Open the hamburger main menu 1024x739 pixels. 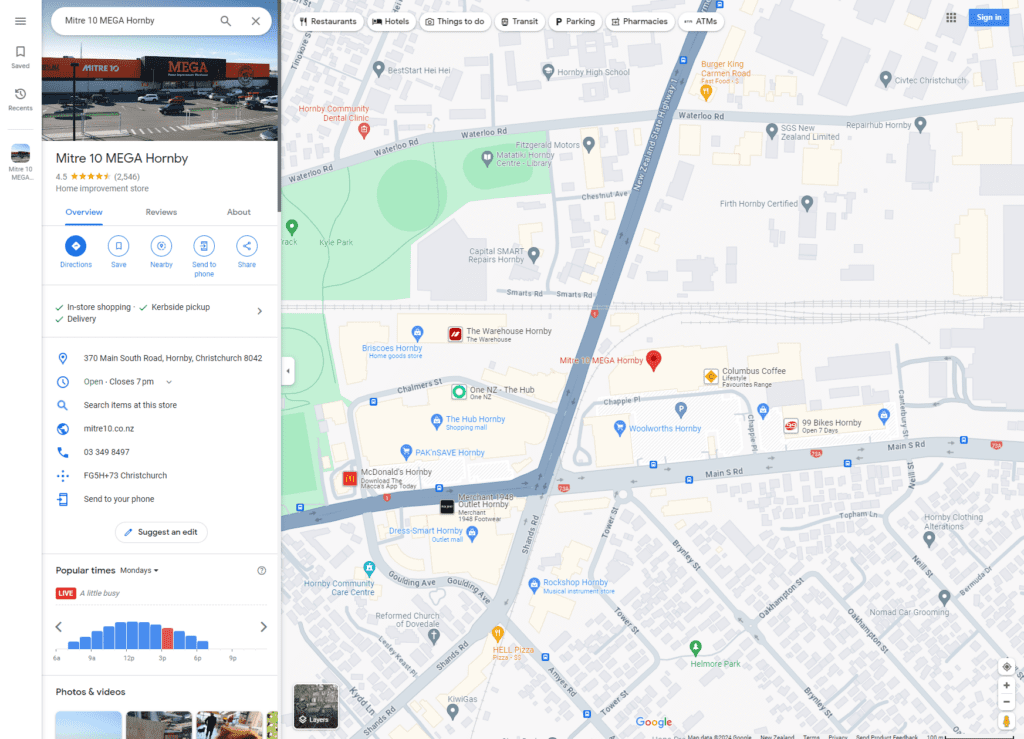[20, 21]
